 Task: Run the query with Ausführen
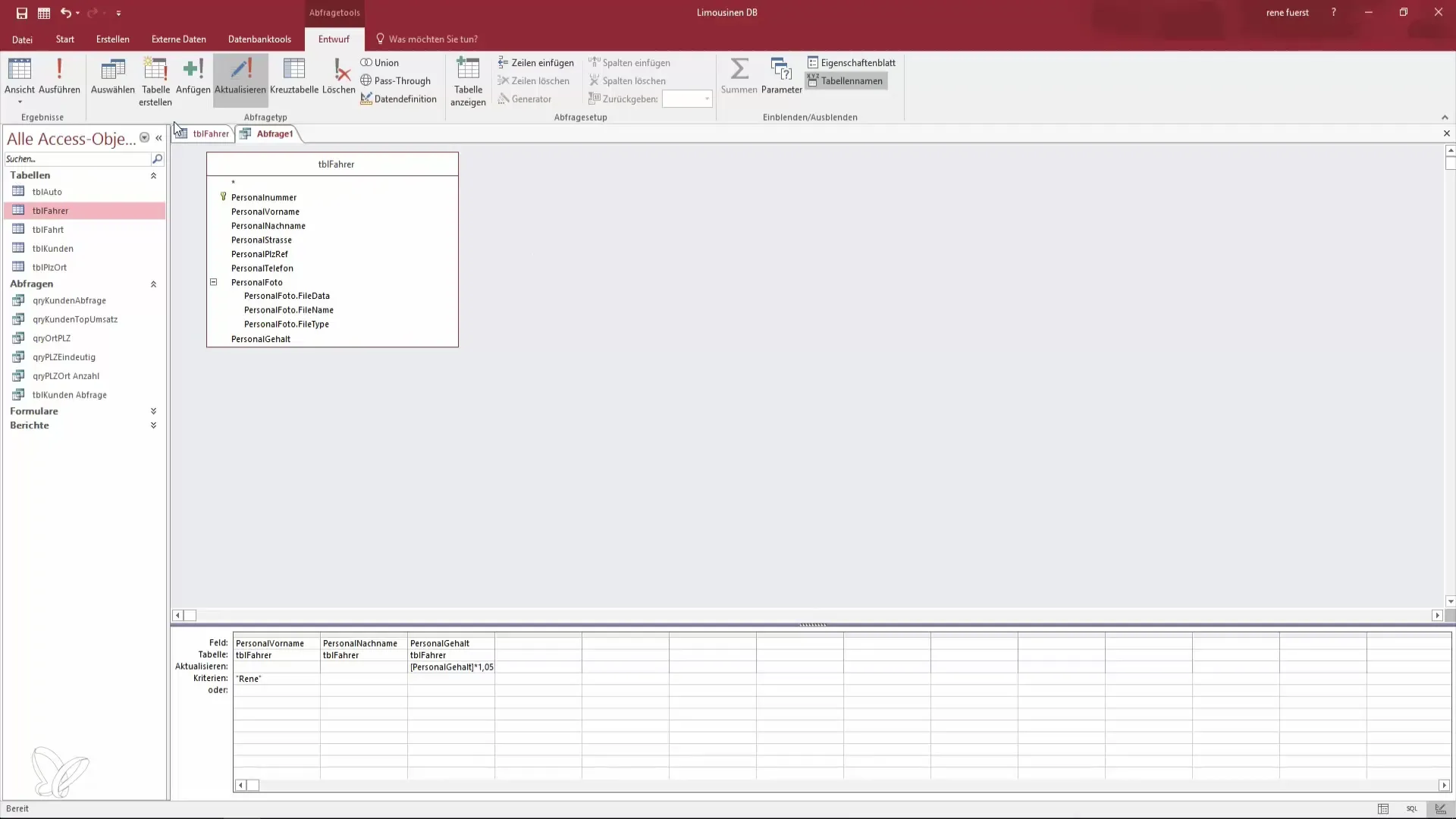pos(59,76)
